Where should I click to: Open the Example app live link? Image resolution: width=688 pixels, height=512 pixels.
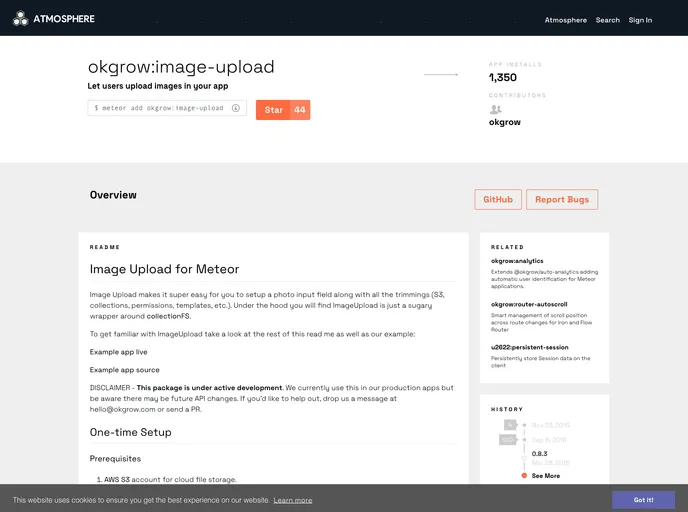pos(118,352)
